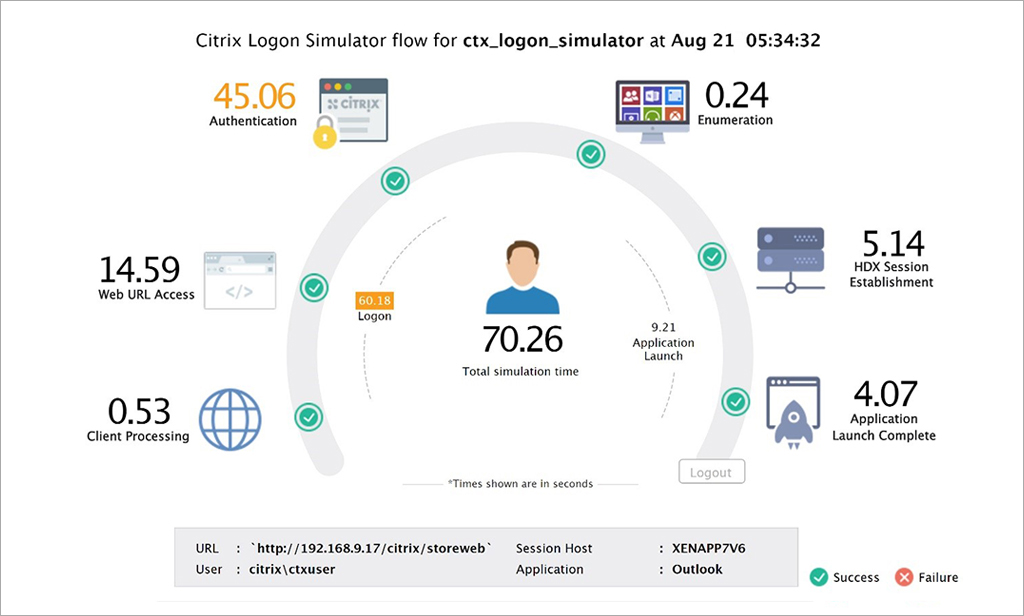Click the 0.53 Client Processing value

pos(139,412)
